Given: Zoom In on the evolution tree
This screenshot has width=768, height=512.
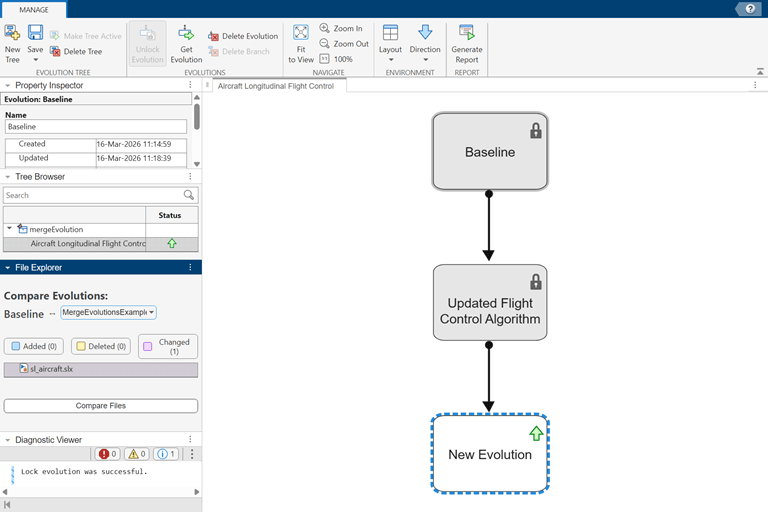Looking at the screenshot, I should [341, 28].
